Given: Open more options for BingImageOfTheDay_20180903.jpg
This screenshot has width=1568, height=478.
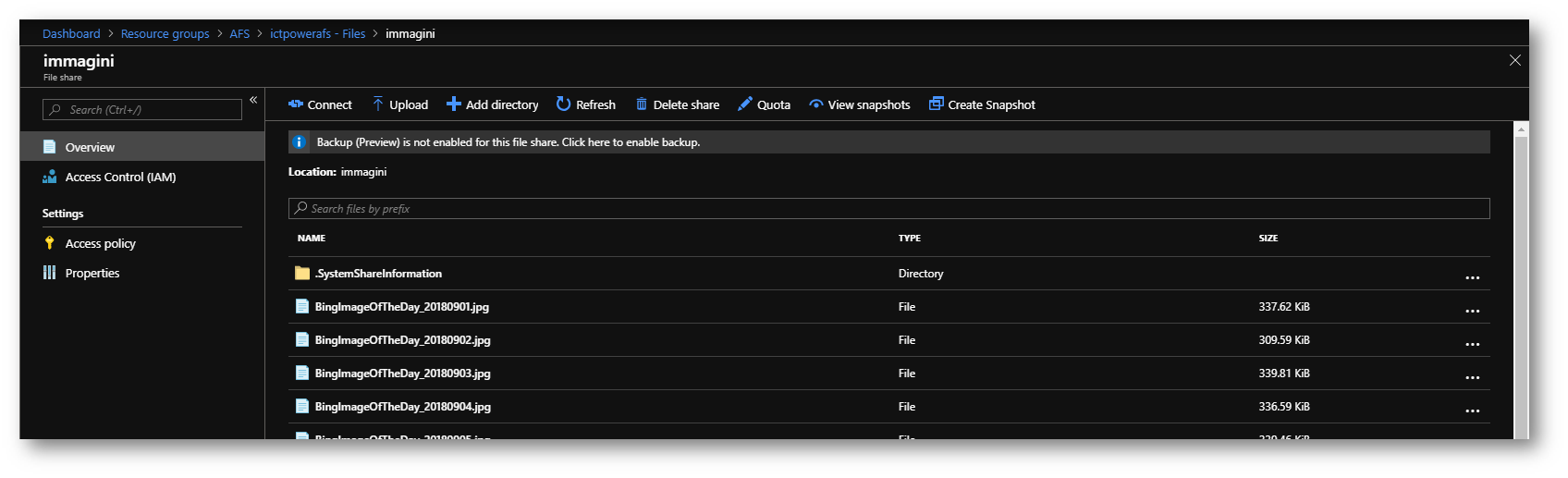Looking at the screenshot, I should [x=1472, y=377].
